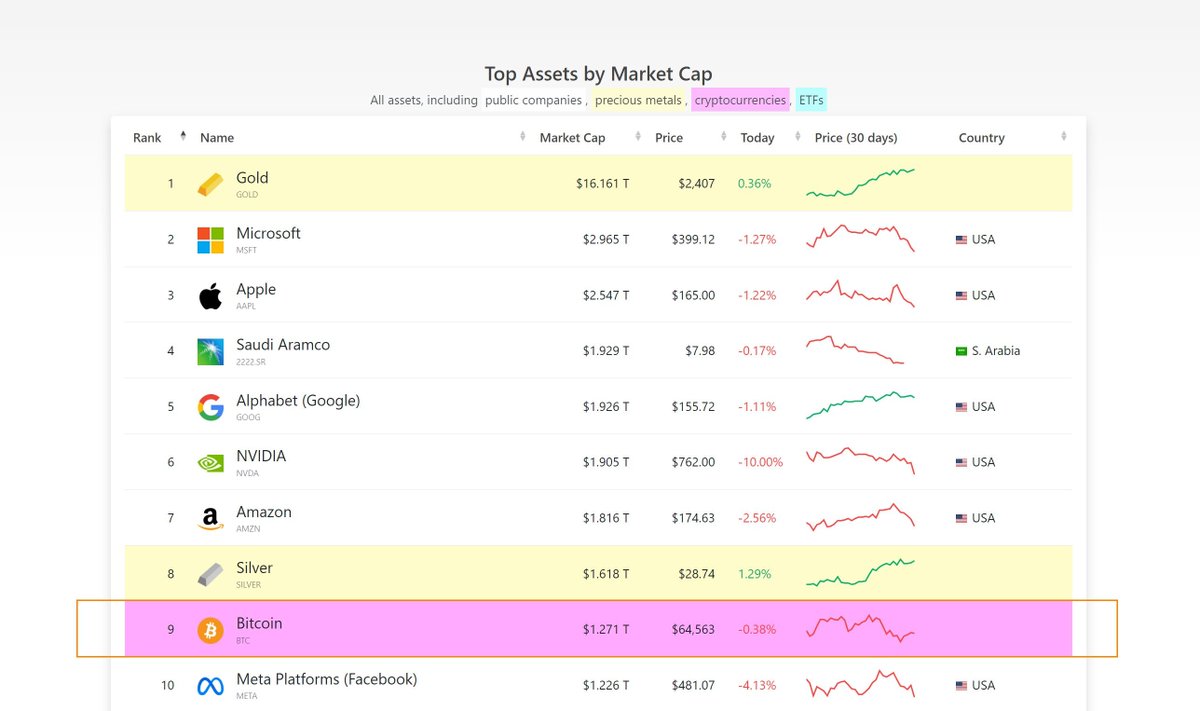The image size is (1200, 711).
Task: Click Bitcoin's market cap $1.271 T
Action: [x=606, y=630]
